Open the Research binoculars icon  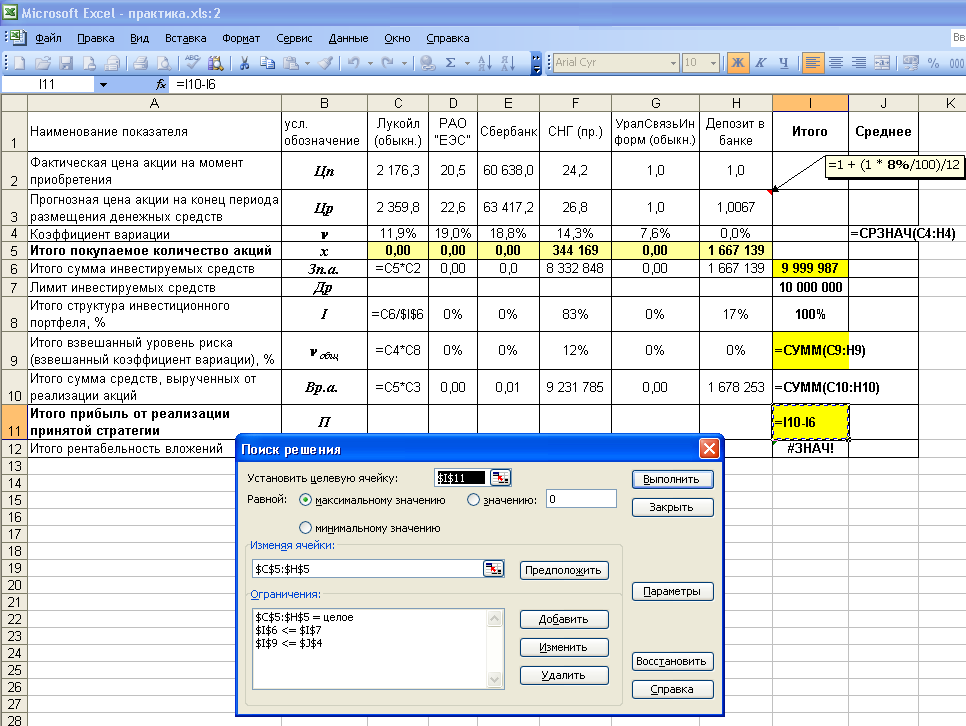click(216, 63)
